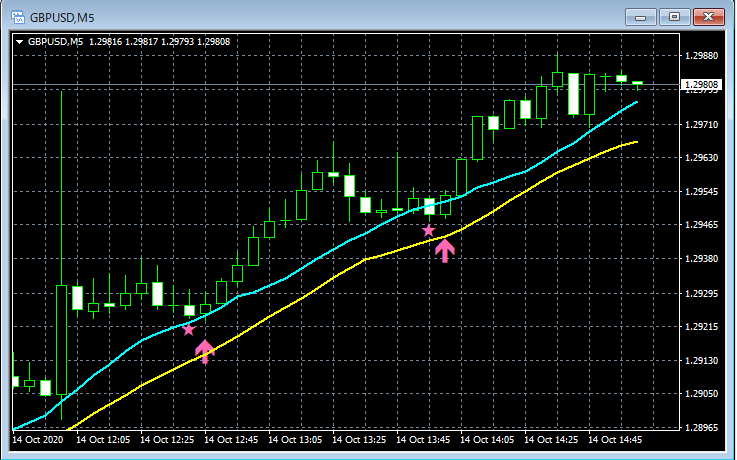
Task: Click the 14 Oct 12:25 time label
Action: pos(167,440)
